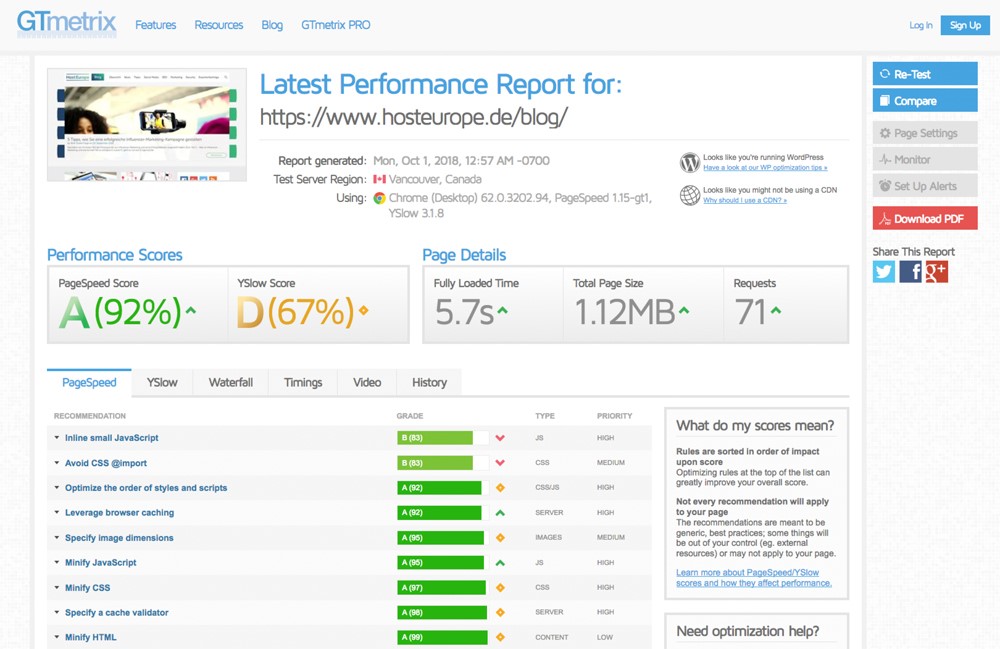Click the hosteurope blog page thumbnail
The width and height of the screenshot is (1000, 649).
[147, 125]
